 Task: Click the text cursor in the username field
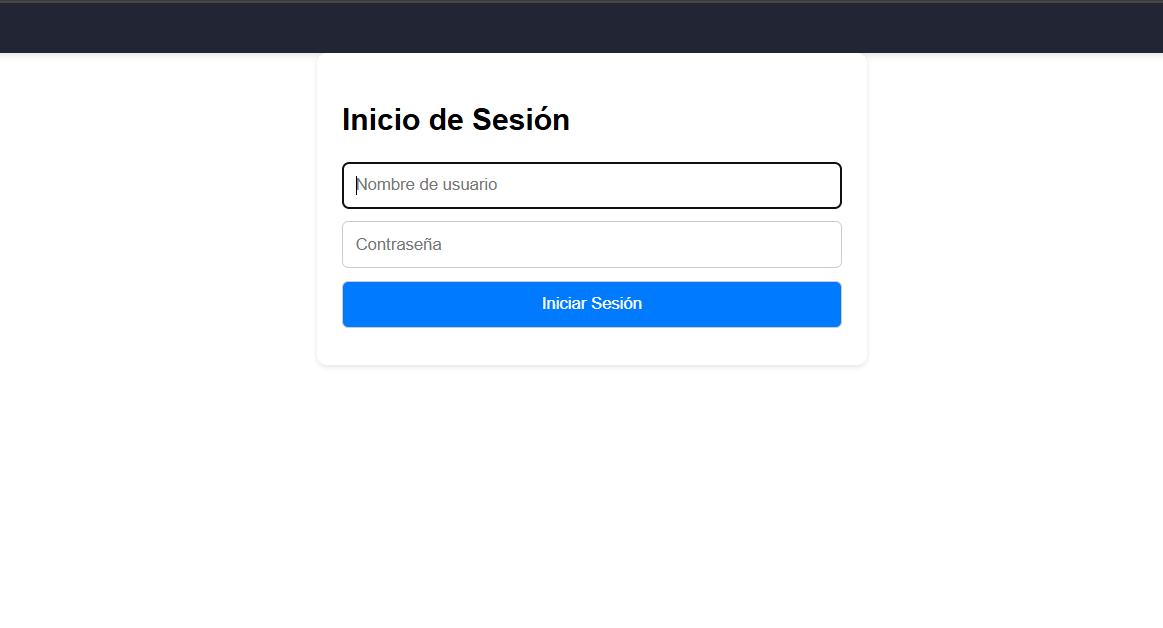click(357, 185)
